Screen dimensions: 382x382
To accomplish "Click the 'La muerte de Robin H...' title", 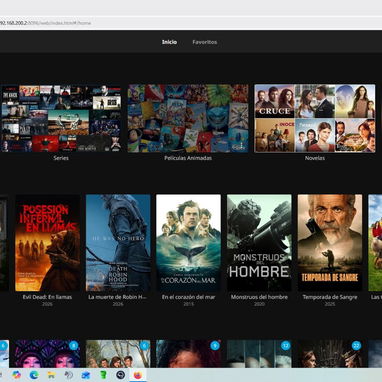I will [118, 297].
